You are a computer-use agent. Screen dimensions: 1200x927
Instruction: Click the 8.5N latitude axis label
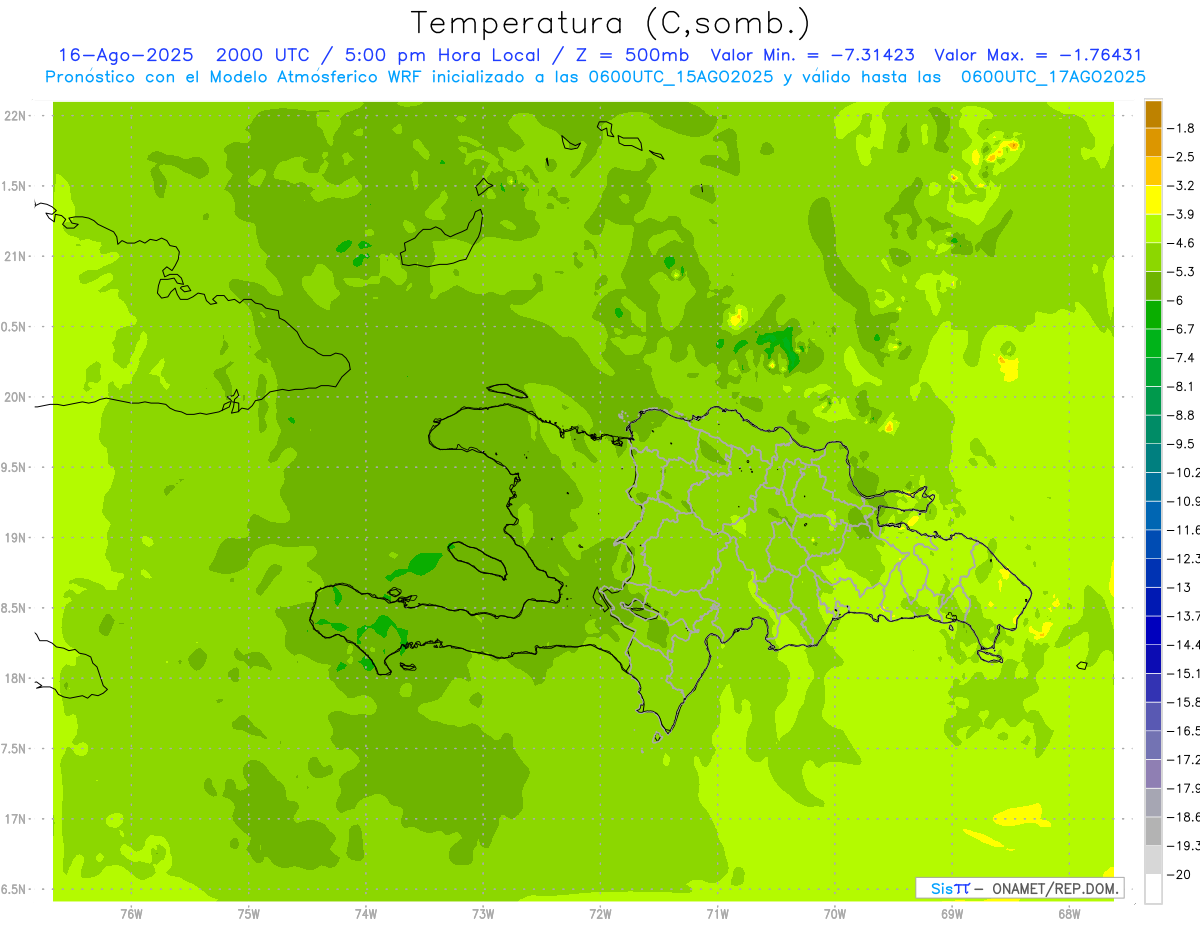[x=15, y=608]
